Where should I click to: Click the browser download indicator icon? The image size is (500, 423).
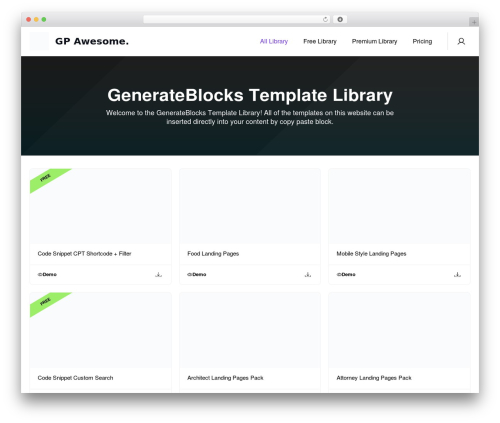[x=340, y=19]
